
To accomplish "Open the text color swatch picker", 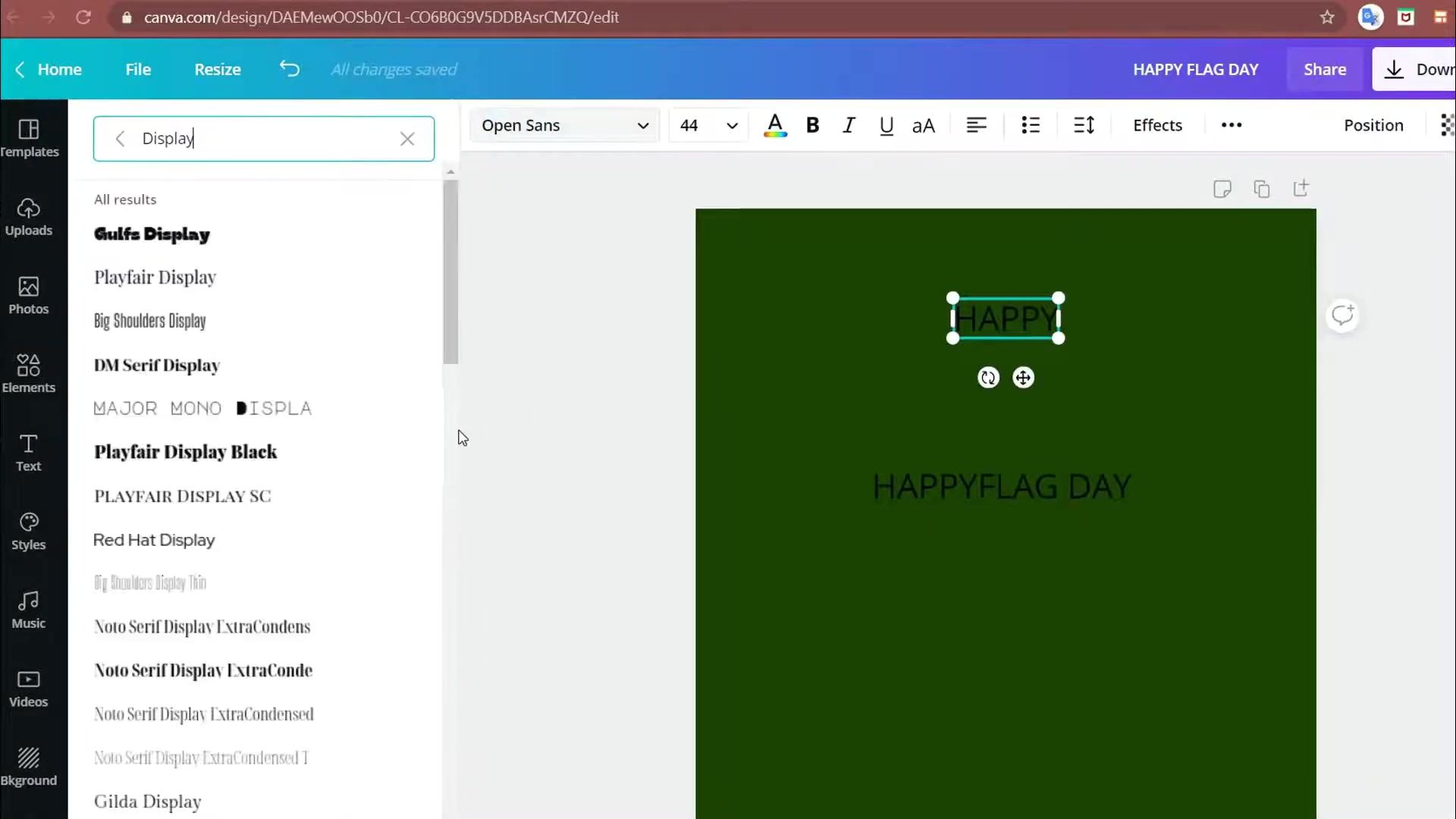I will coord(775,125).
